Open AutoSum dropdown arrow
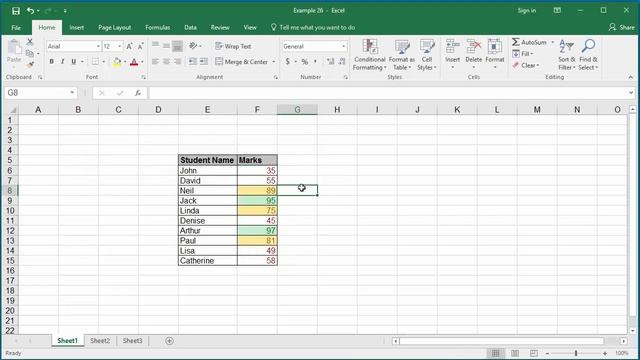The width and height of the screenshot is (640, 360). pyautogui.click(x=553, y=42)
